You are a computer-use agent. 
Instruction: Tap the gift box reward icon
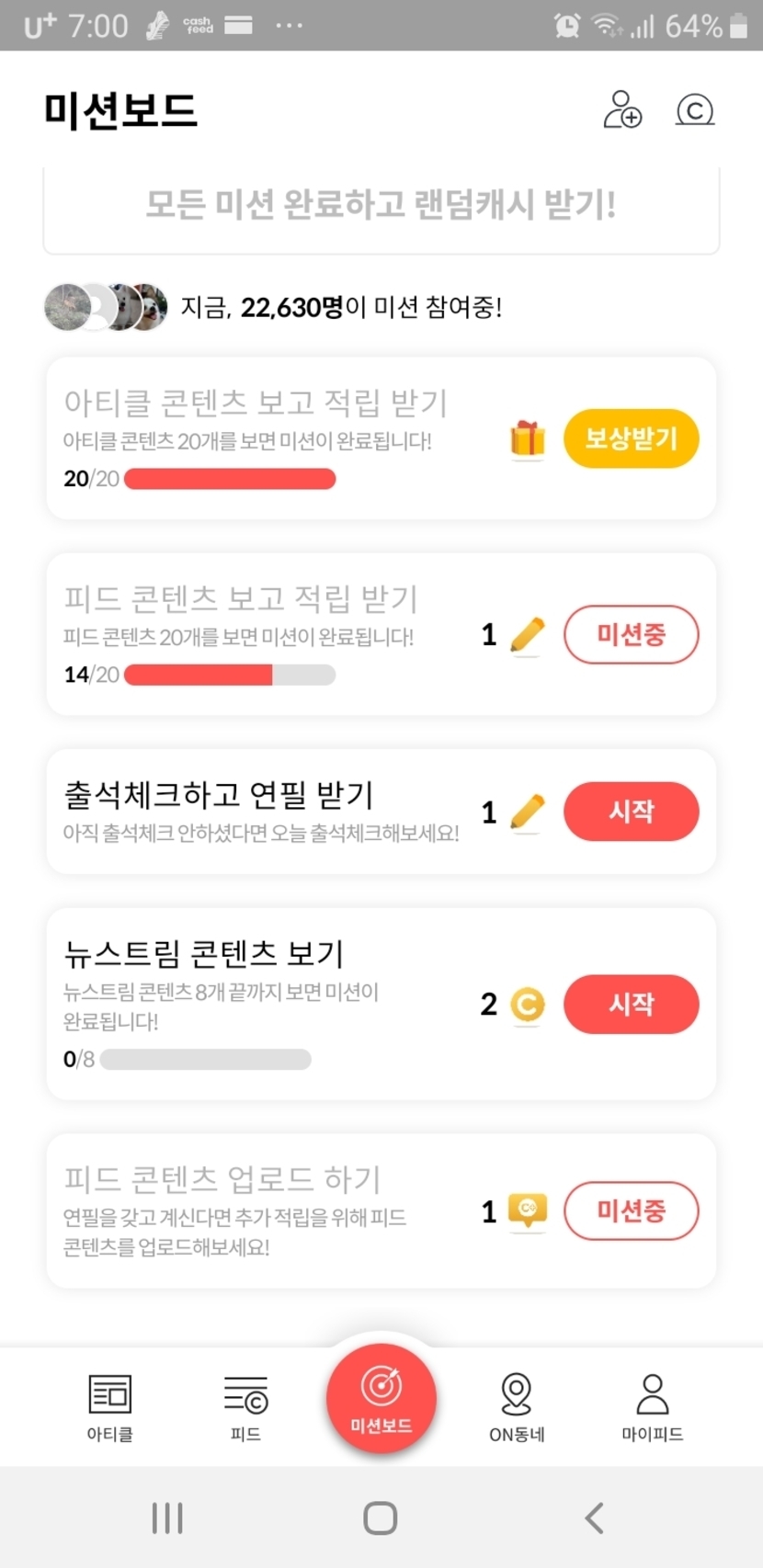(528, 438)
